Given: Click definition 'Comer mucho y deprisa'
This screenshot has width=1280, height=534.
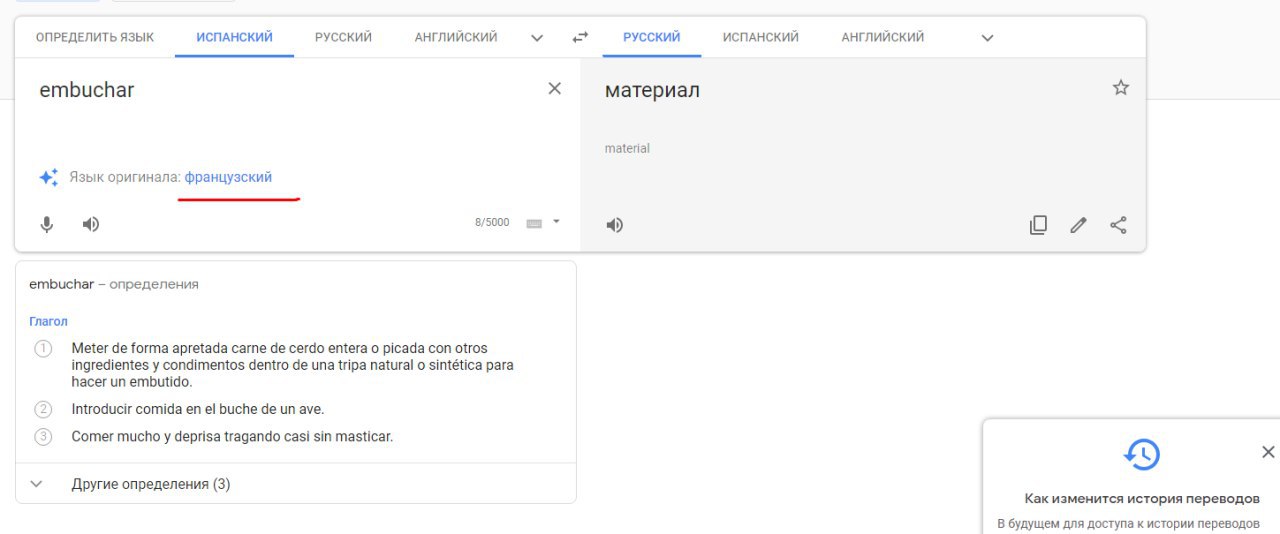Looking at the screenshot, I should (232, 437).
